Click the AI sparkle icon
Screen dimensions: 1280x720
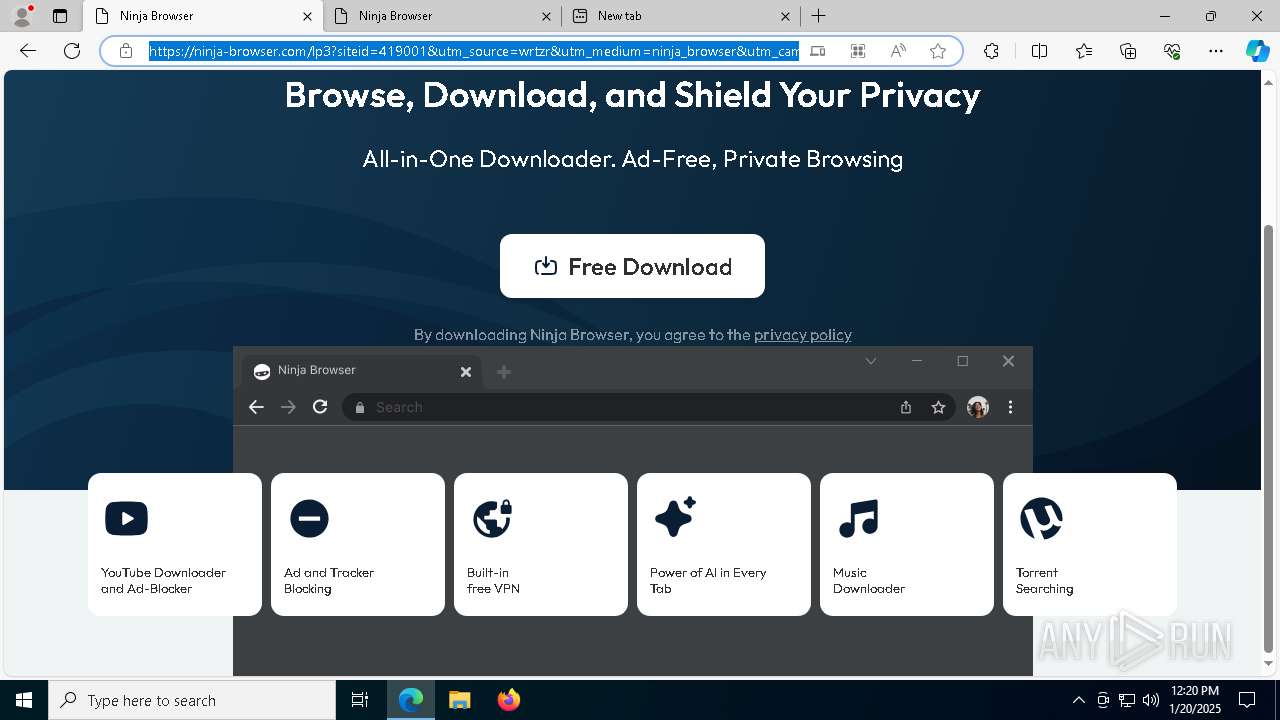(x=675, y=518)
